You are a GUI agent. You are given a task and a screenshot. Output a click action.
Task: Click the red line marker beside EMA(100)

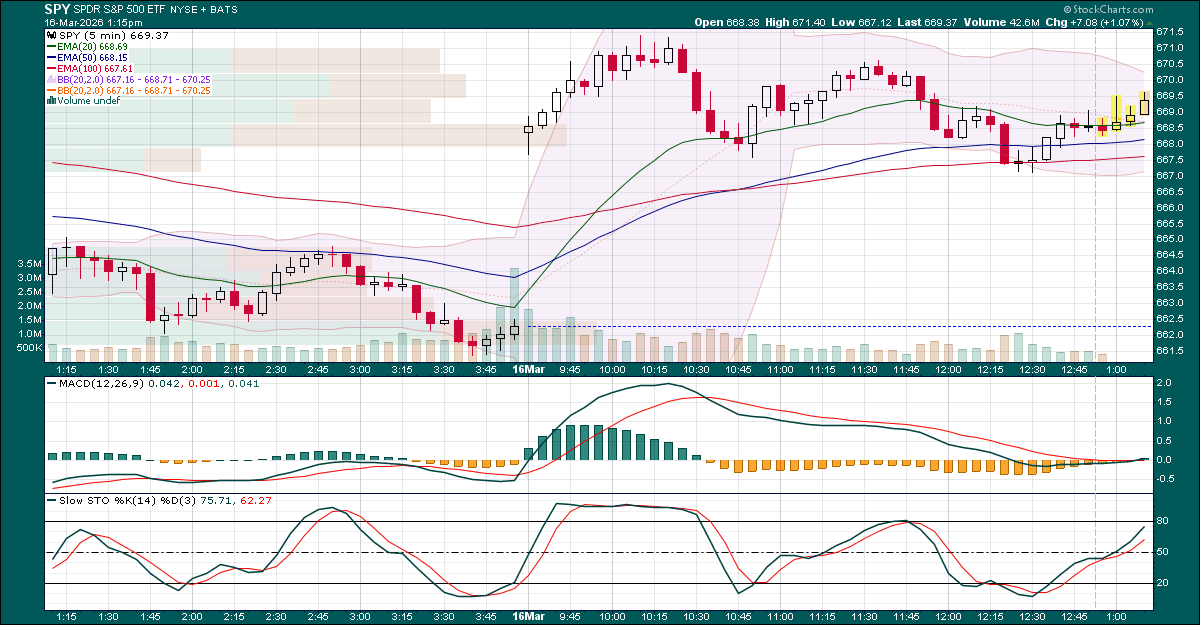(x=52, y=68)
